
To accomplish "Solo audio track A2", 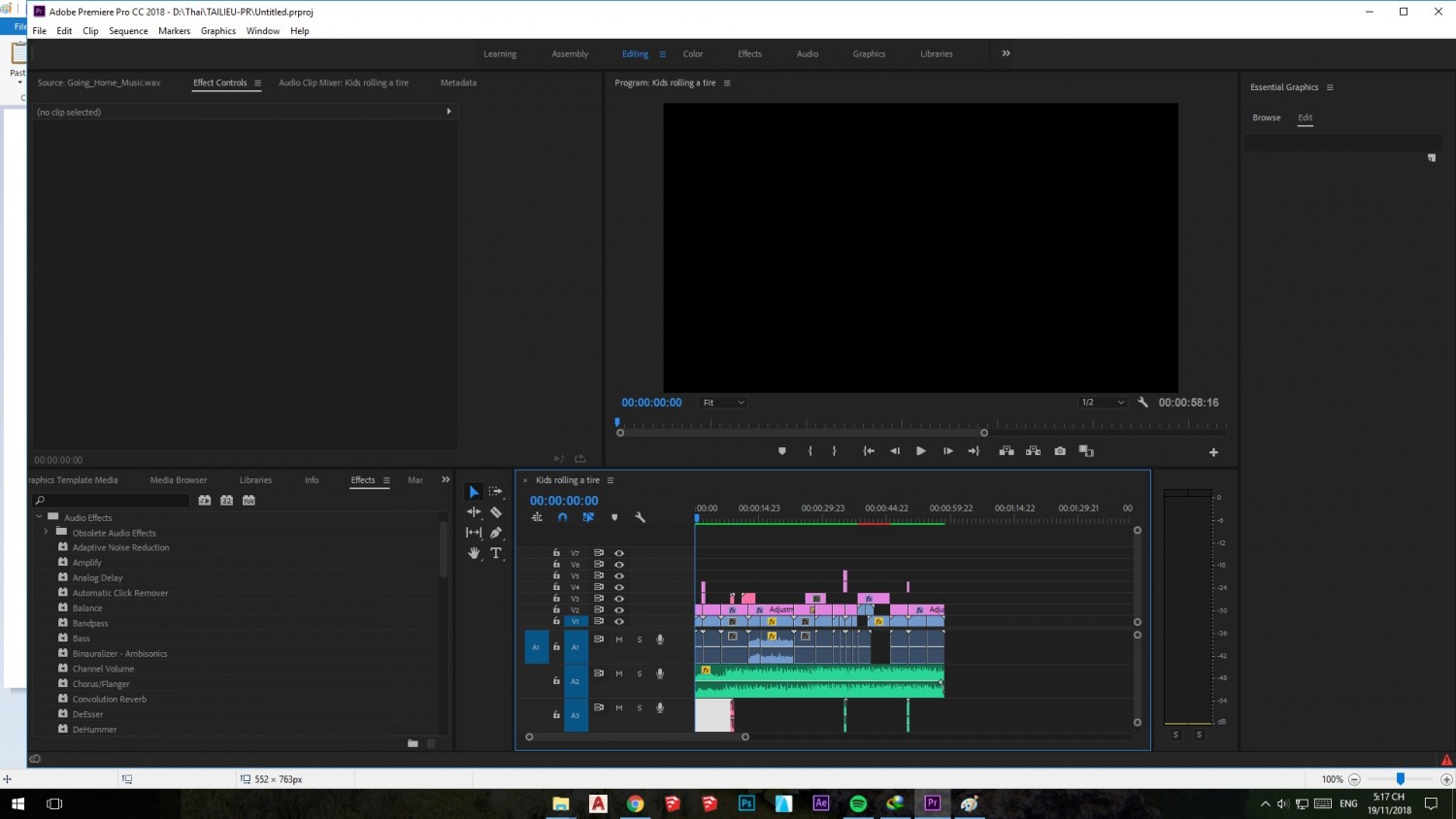I will click(640, 673).
